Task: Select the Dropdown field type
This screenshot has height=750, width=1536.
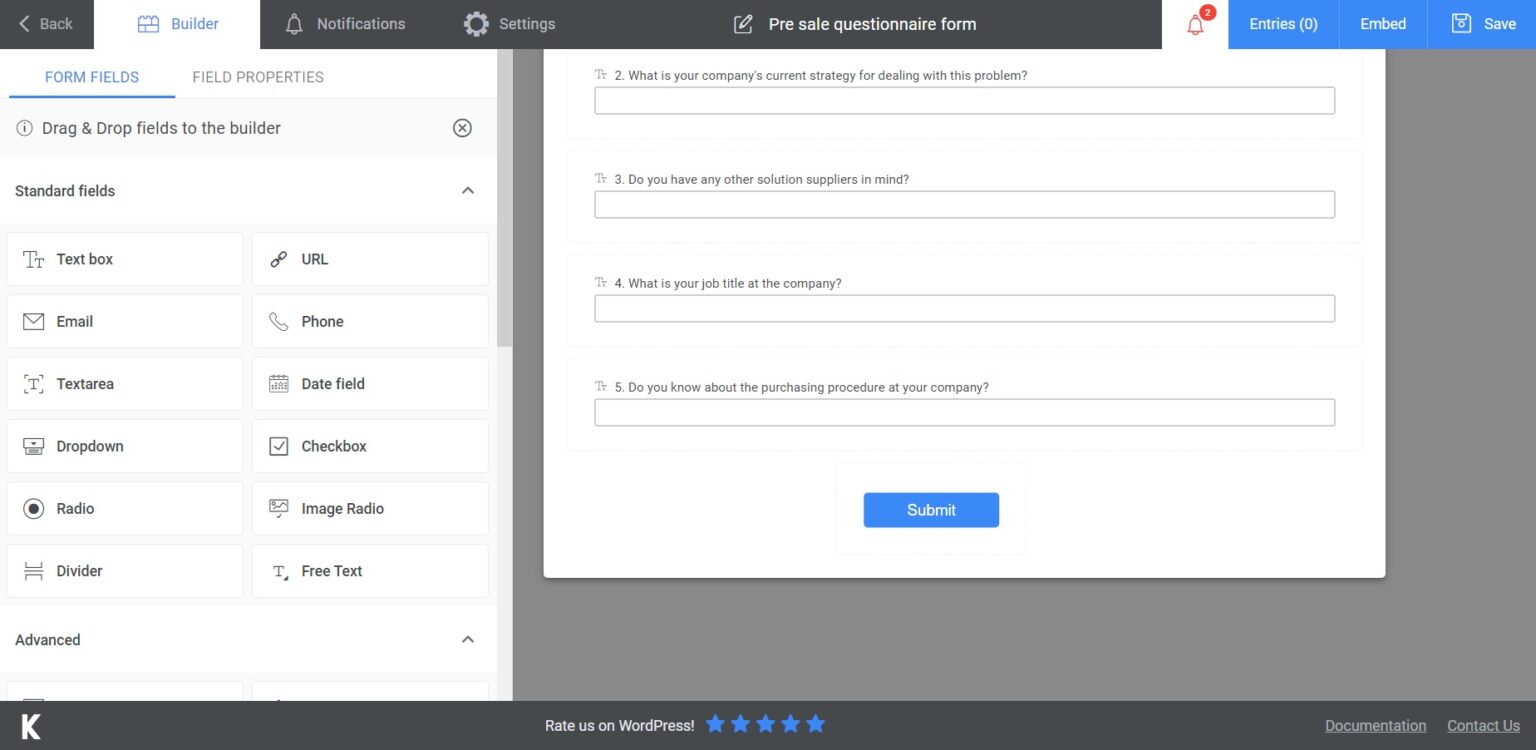Action: 124,446
